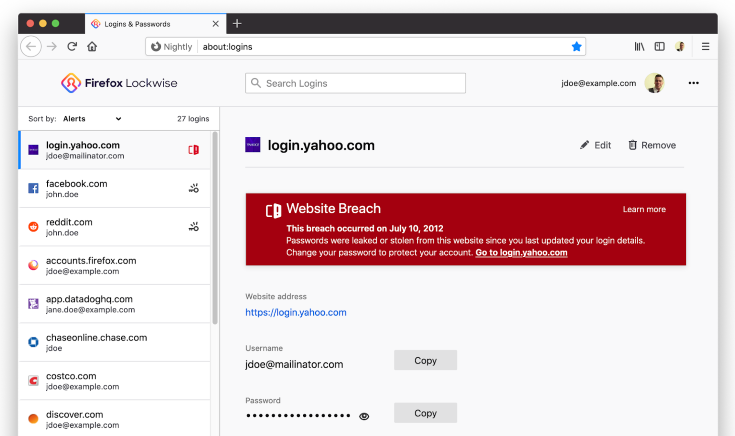Focus the Search Logins field
Screen dimensions: 735x436
point(355,83)
